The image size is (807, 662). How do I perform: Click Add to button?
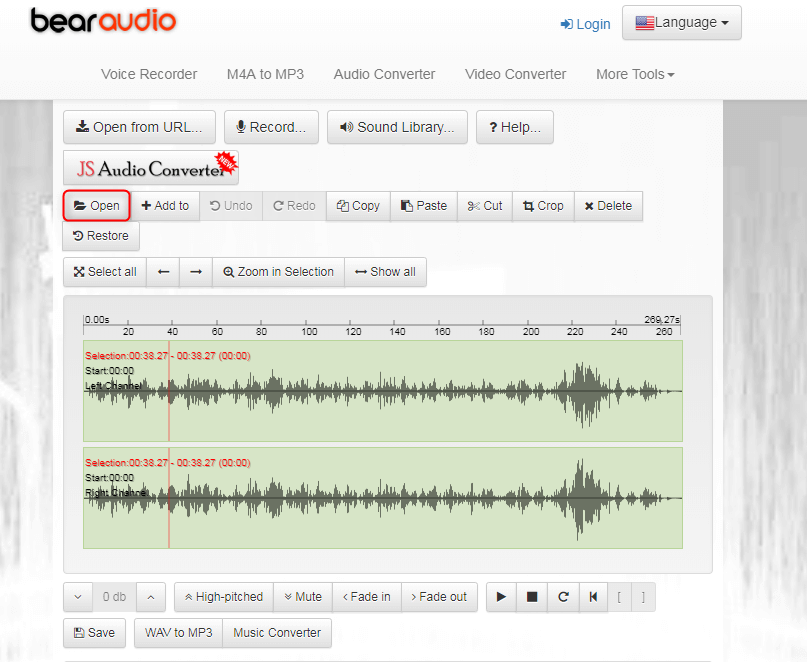click(x=165, y=206)
